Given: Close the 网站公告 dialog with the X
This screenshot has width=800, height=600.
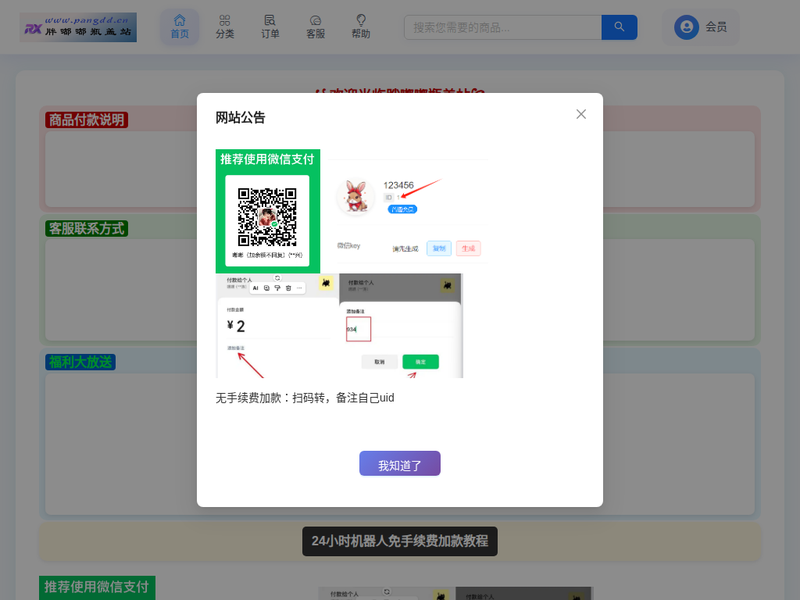Looking at the screenshot, I should pos(581,114).
